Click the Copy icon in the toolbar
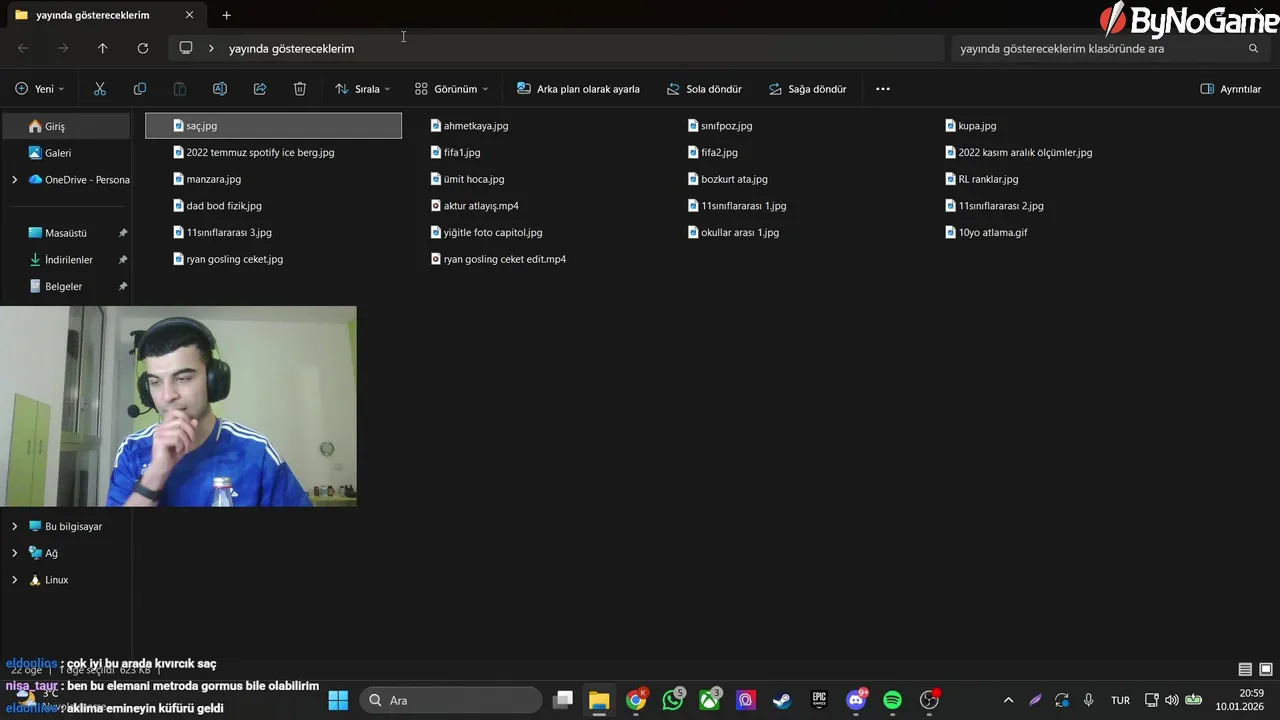1280x720 pixels. [x=140, y=89]
